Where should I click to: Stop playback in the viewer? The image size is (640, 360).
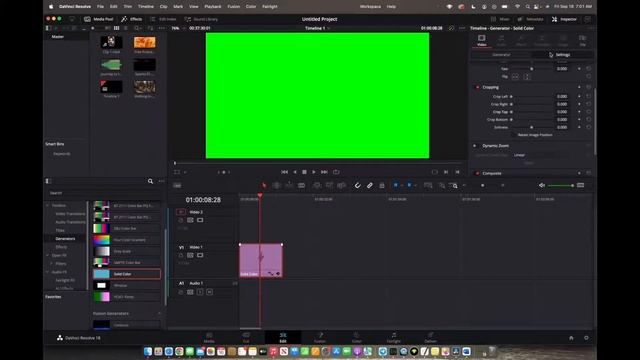point(304,172)
